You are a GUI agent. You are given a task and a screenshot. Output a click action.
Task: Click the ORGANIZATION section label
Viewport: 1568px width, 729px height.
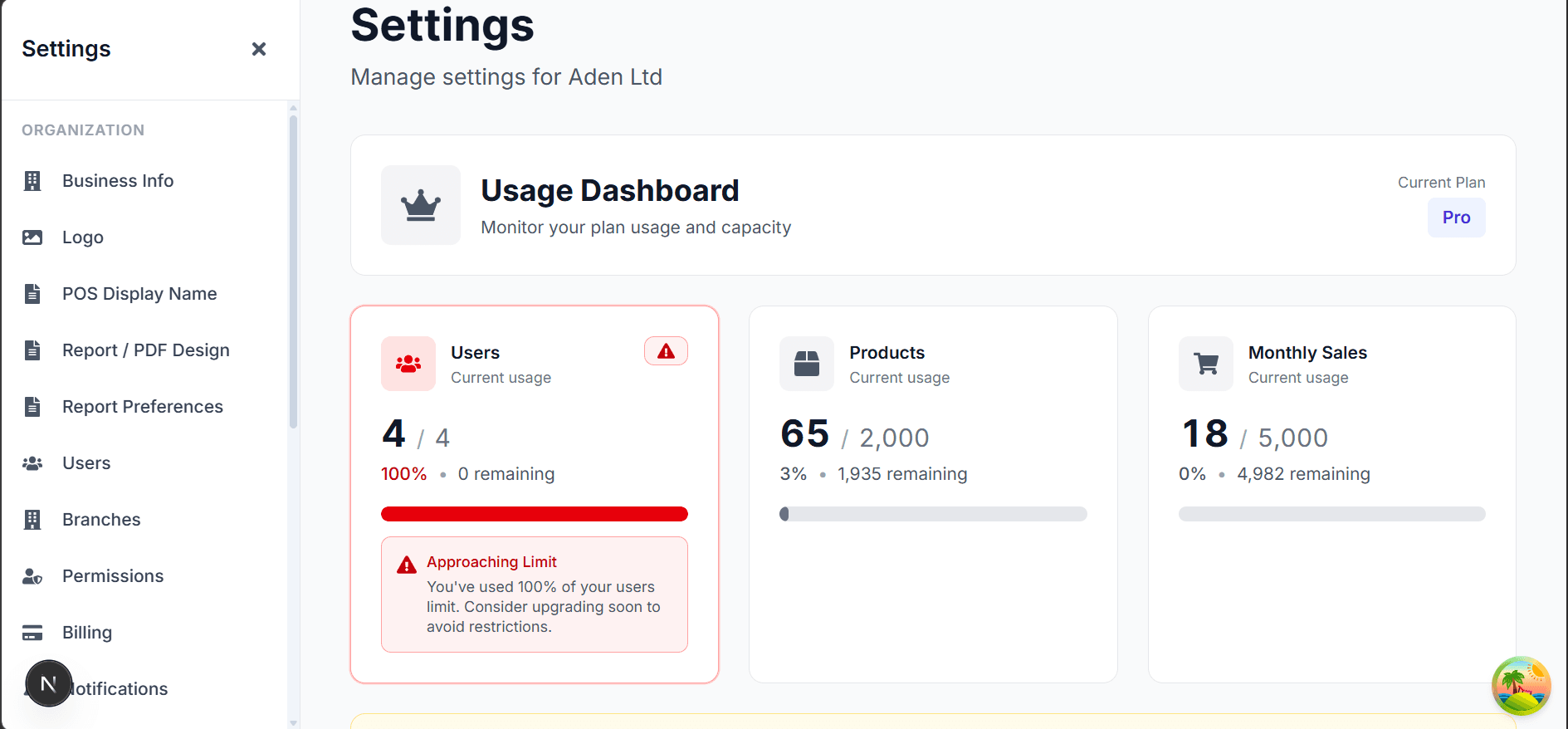(x=83, y=130)
